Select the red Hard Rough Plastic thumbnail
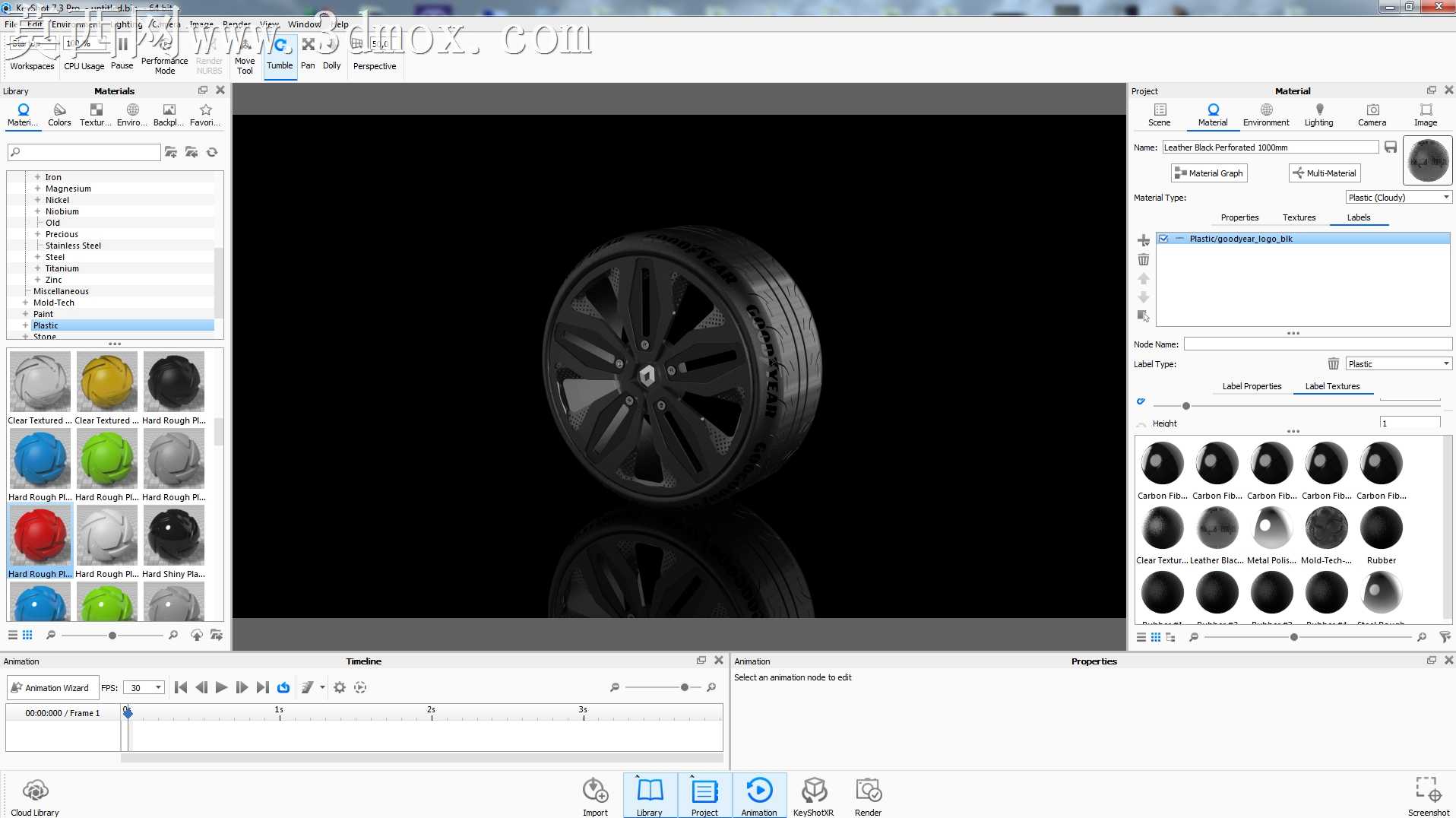 [40, 536]
